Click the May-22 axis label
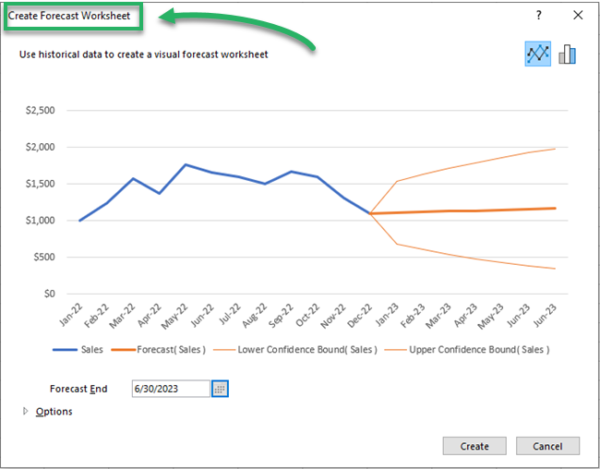This screenshot has width=600, height=469. tap(174, 316)
